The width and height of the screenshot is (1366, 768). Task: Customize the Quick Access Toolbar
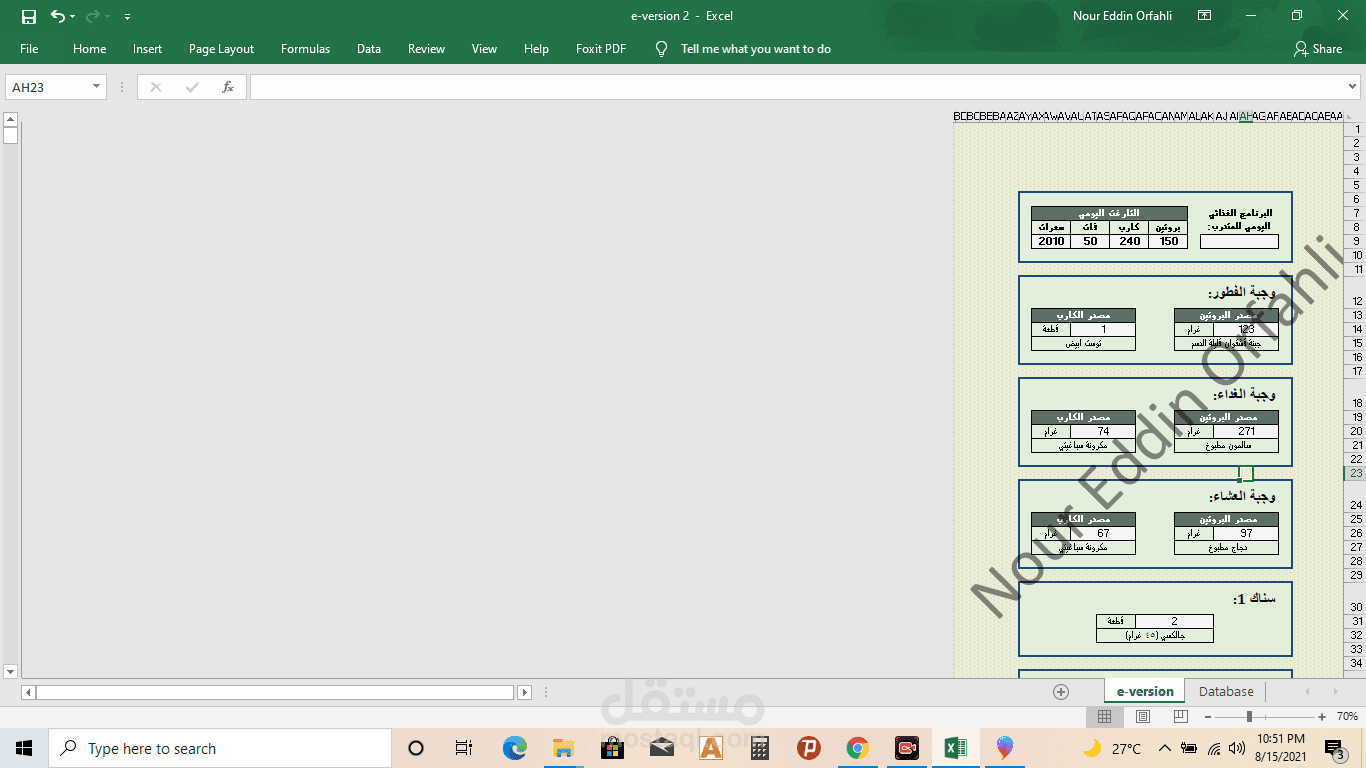point(127,17)
